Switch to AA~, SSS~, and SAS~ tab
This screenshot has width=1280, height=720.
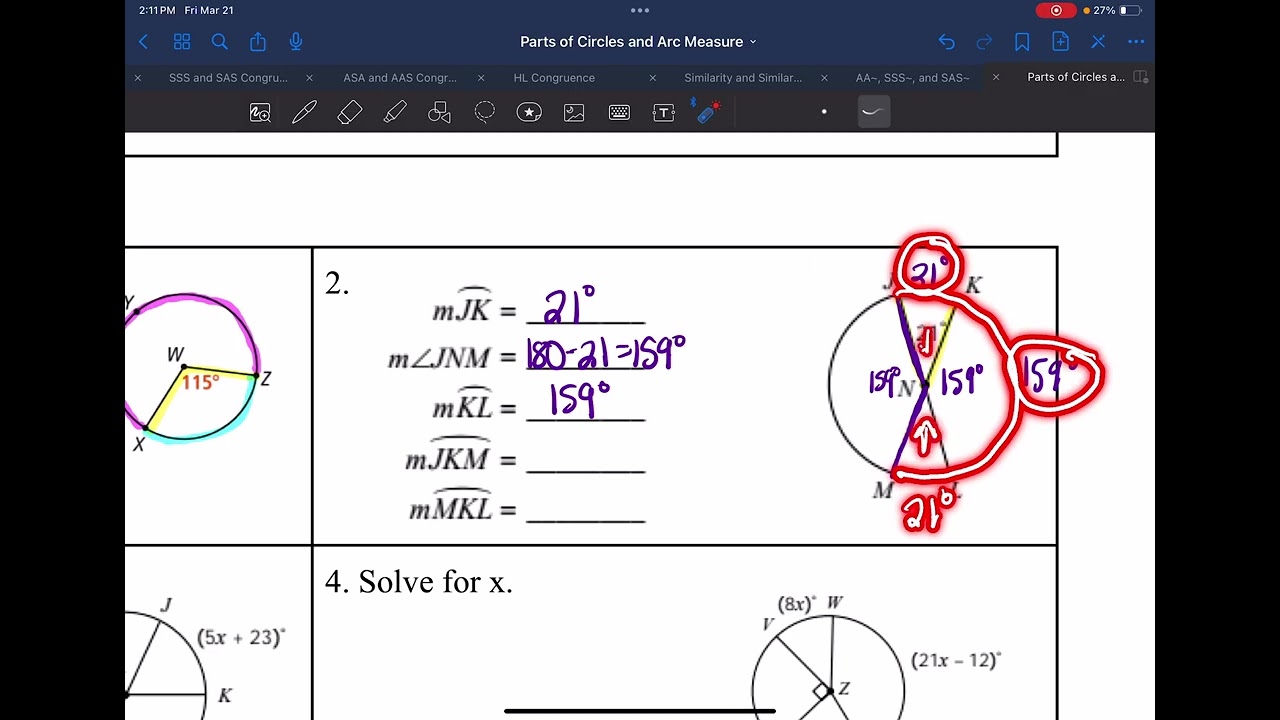[913, 78]
